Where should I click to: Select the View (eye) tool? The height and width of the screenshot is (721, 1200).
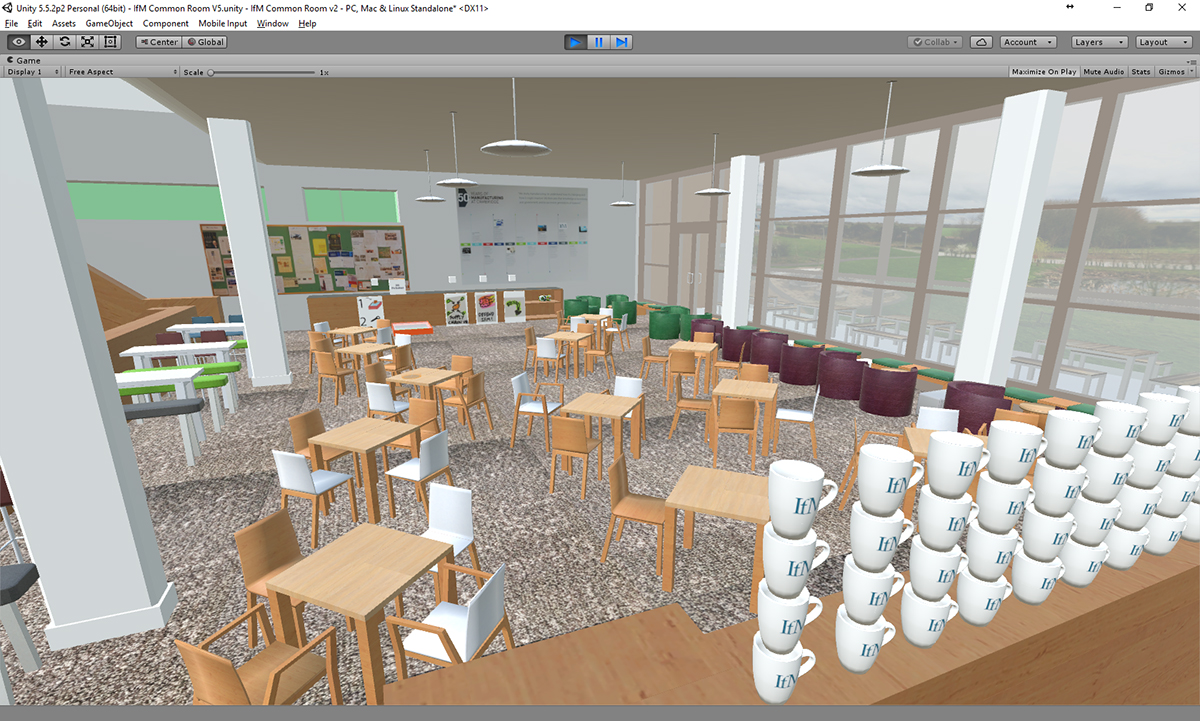click(19, 42)
